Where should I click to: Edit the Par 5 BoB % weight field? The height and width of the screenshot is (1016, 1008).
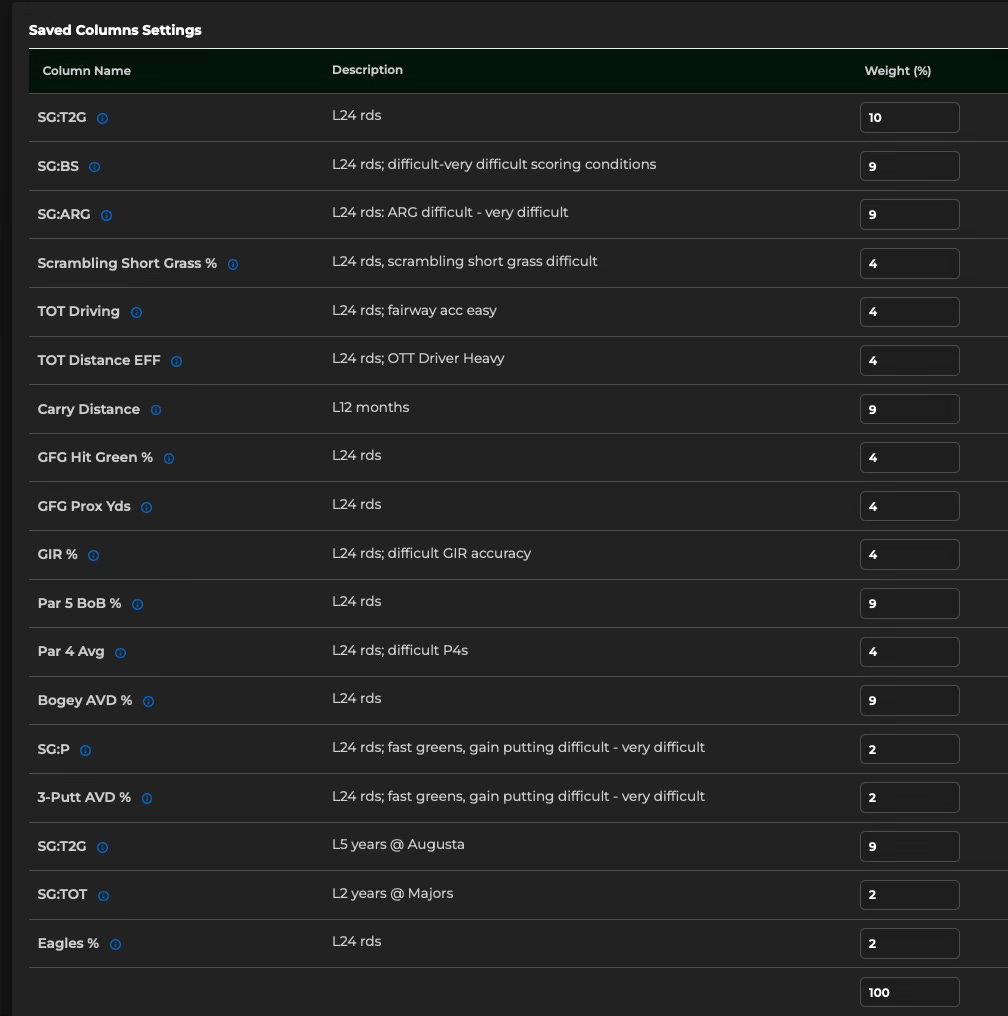tap(910, 603)
